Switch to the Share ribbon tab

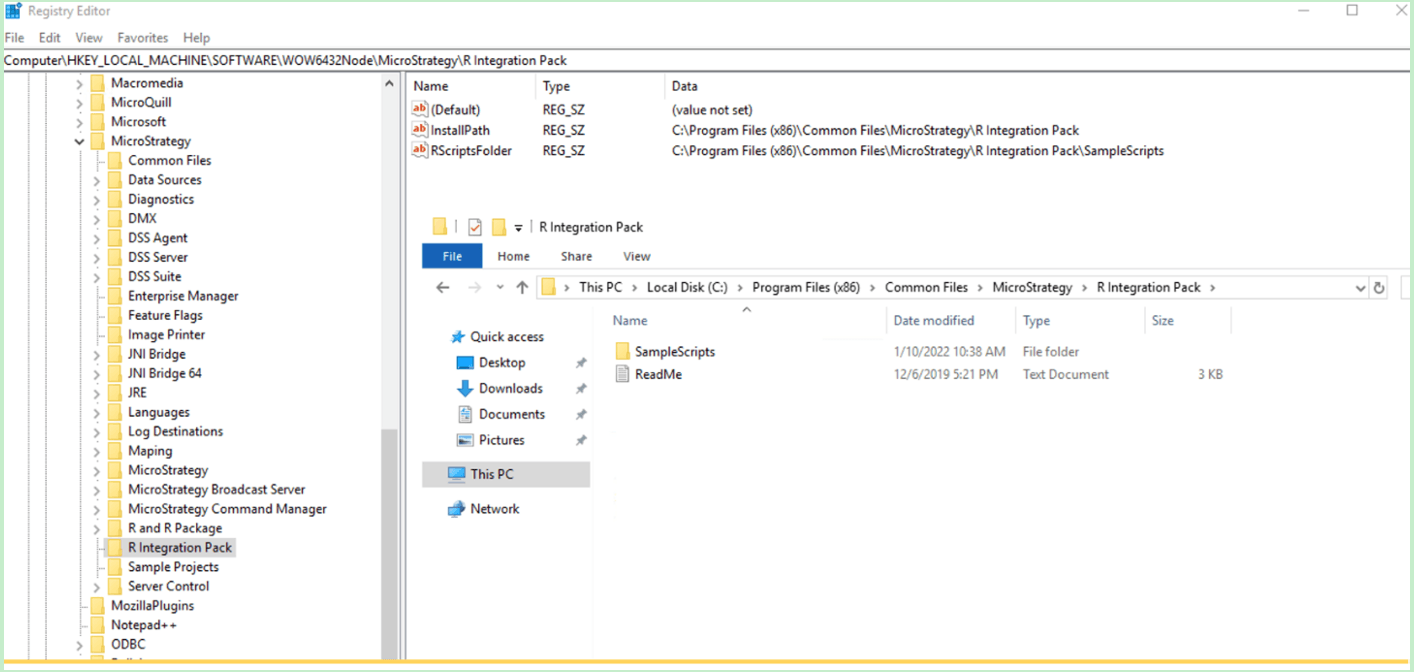[x=576, y=257]
